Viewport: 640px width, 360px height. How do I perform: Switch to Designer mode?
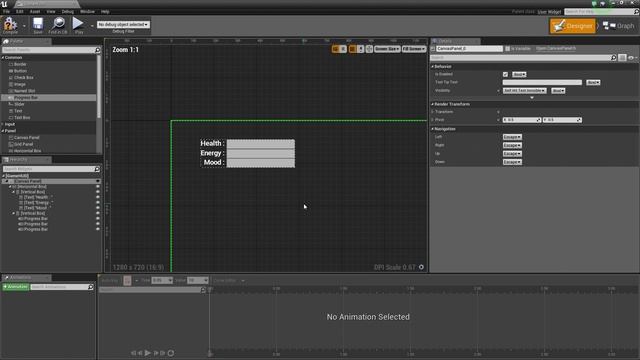(573, 26)
